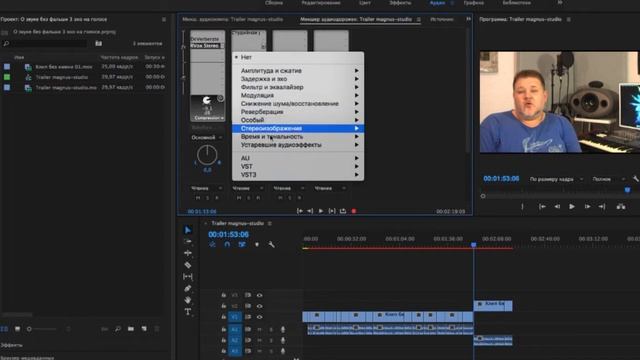Open timeline display settings wrench
Image resolution: width=640 pixels, height=360 pixels.
pyautogui.click(x=271, y=244)
